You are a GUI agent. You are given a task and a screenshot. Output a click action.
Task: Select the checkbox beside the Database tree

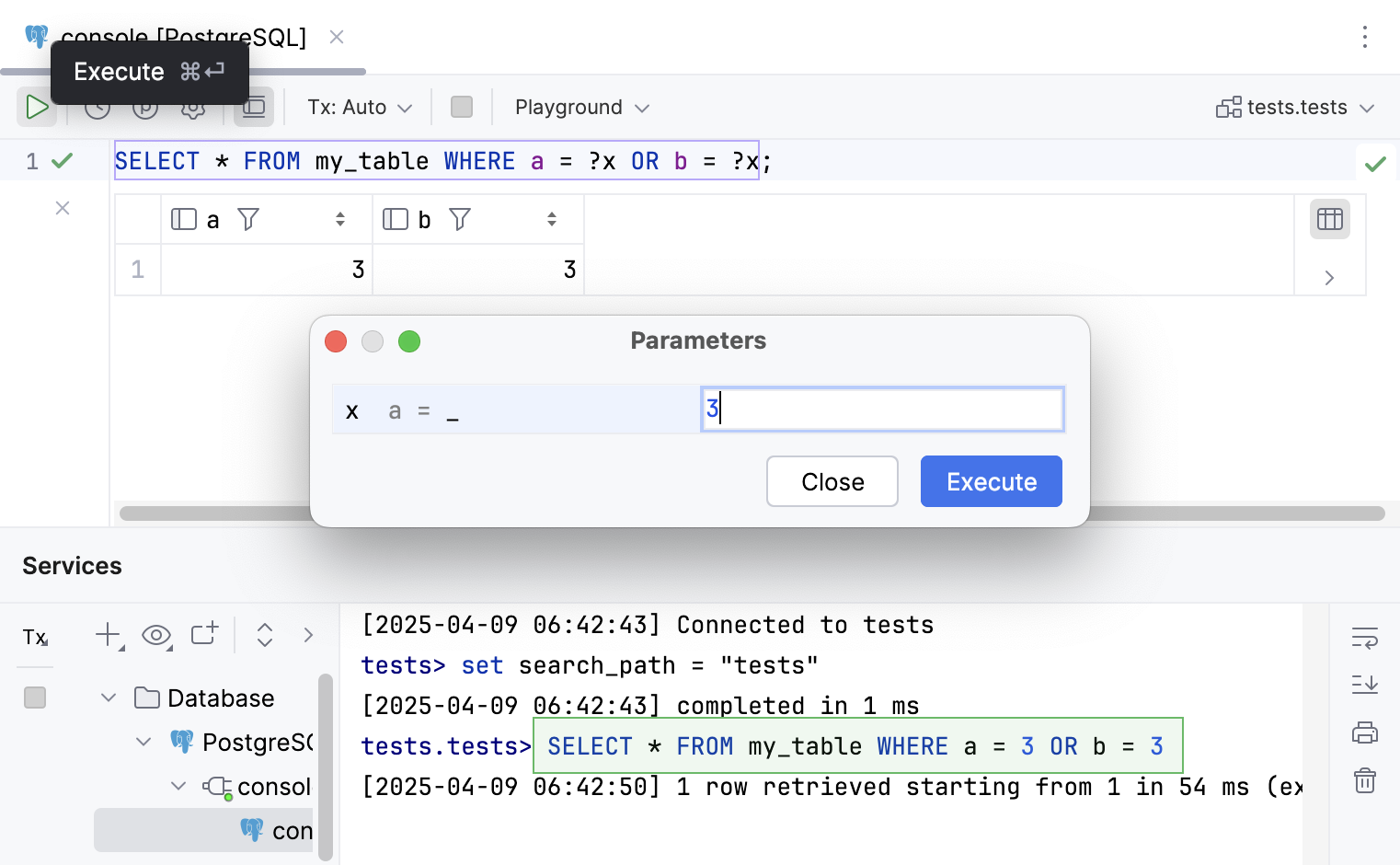(x=34, y=697)
